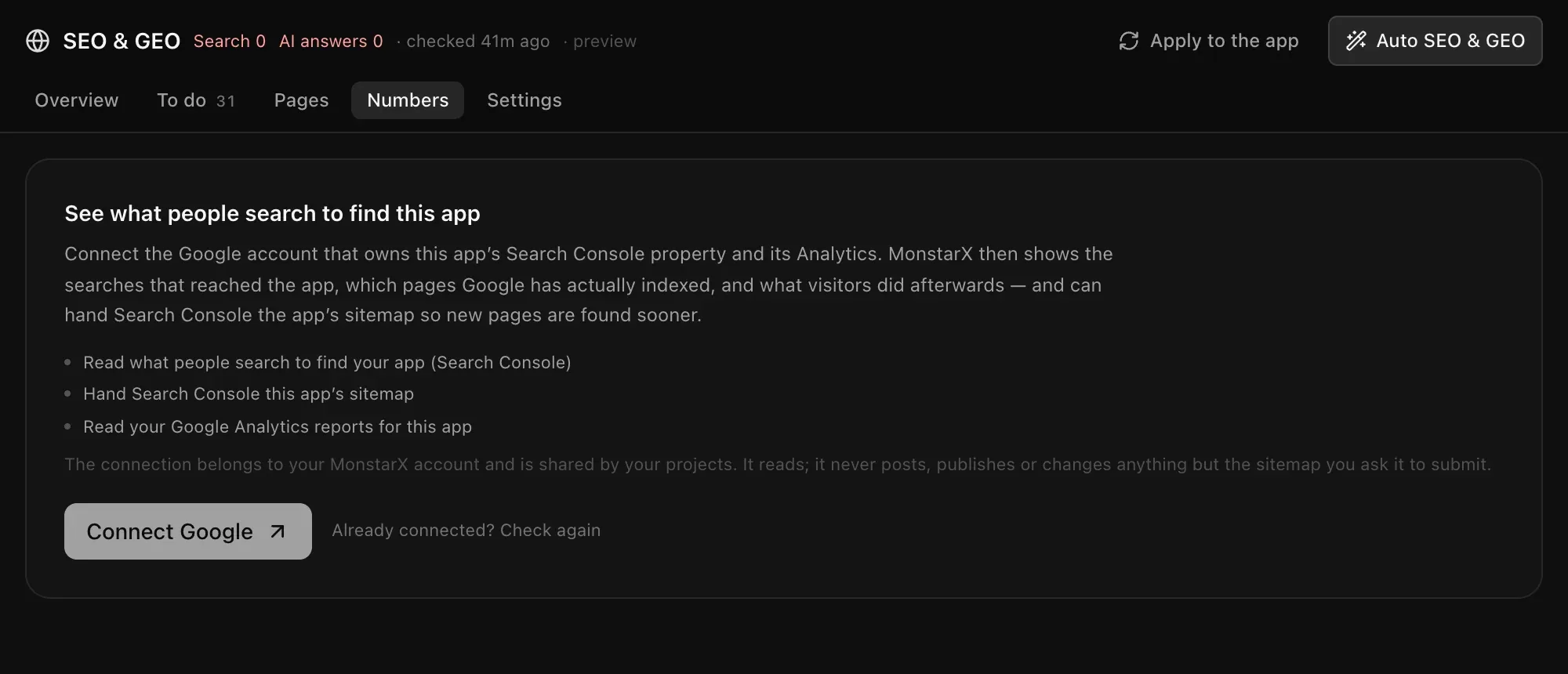The image size is (1568, 674).
Task: Click the arrow icon in Connect Google button
Action: [x=278, y=531]
